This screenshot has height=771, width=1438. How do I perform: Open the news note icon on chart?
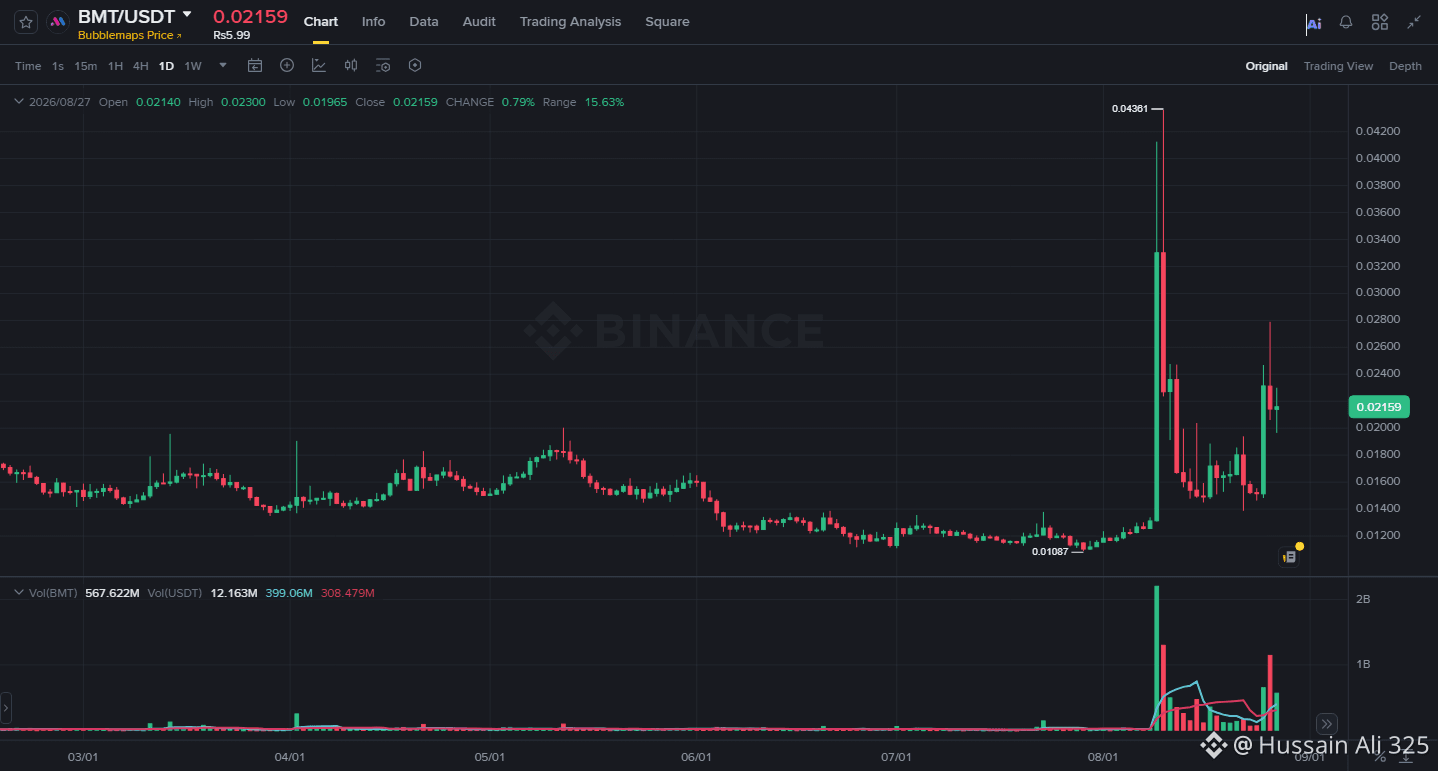(1290, 556)
